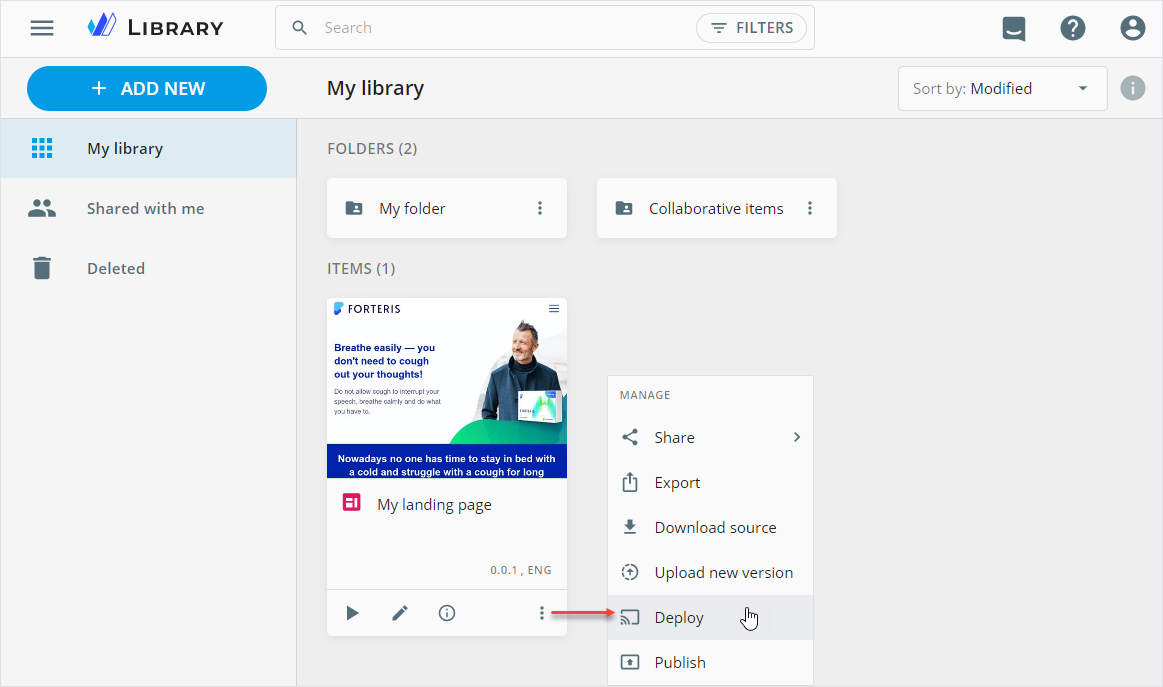Choose Download source in context menu
1163x687 pixels.
(714, 527)
